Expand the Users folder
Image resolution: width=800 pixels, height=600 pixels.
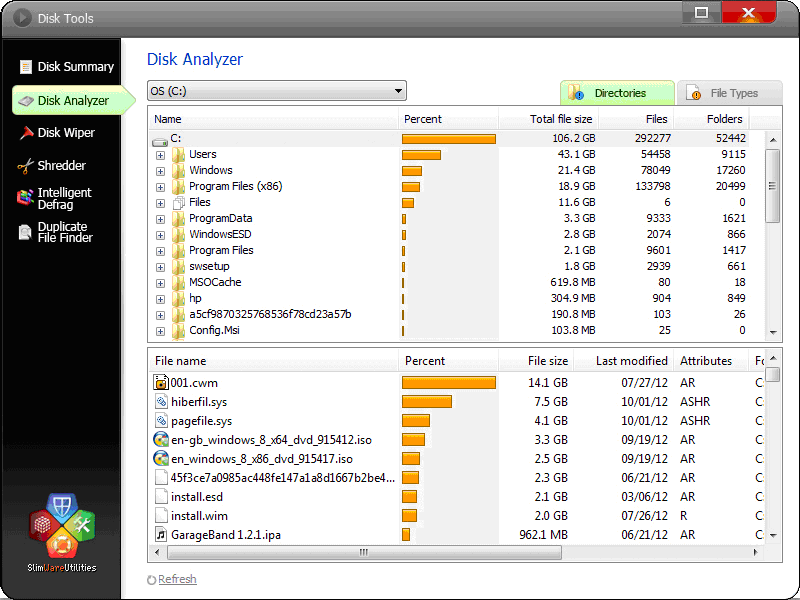[160, 155]
